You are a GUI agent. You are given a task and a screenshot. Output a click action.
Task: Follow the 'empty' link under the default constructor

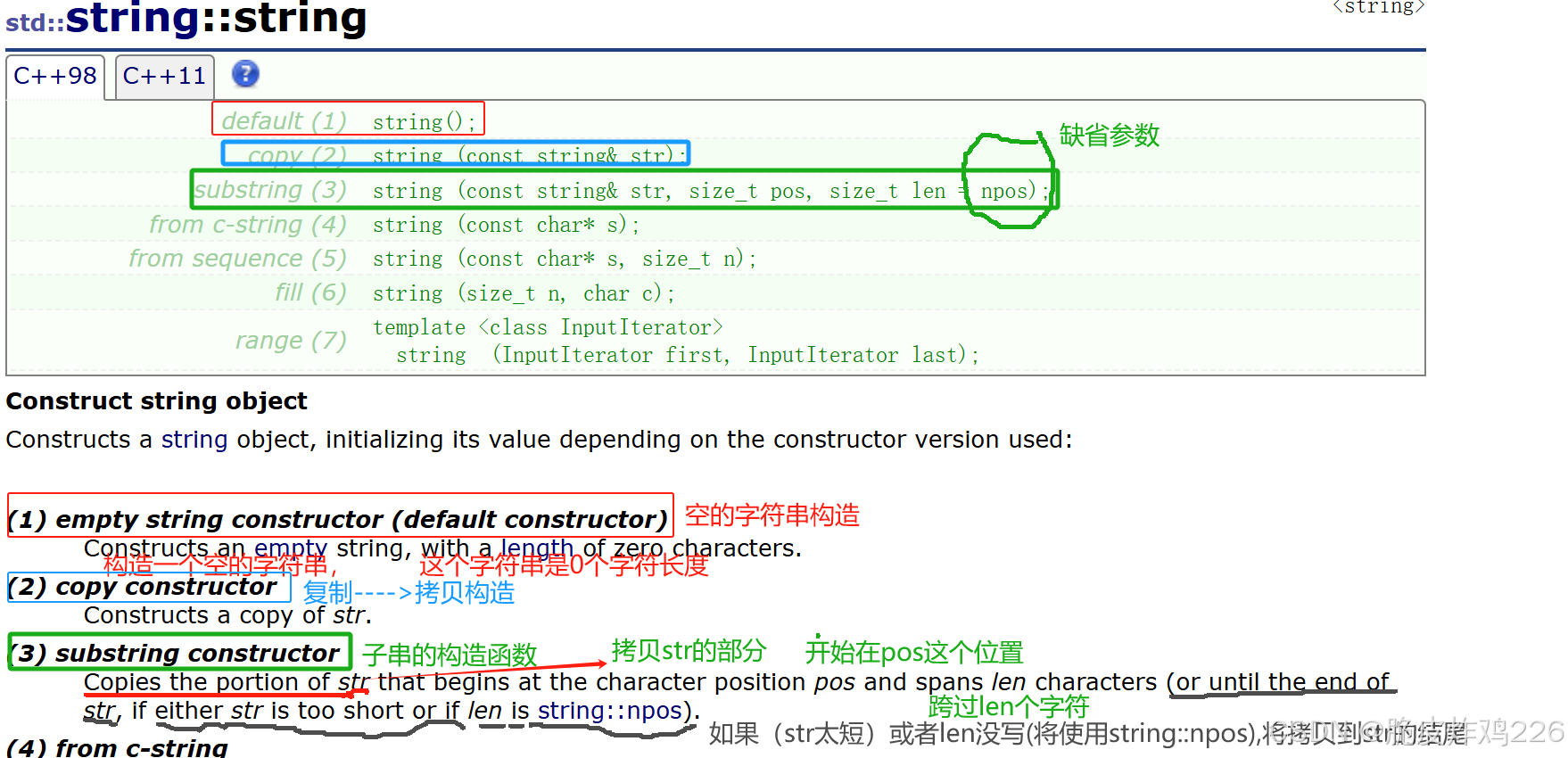pyautogui.click(x=291, y=548)
